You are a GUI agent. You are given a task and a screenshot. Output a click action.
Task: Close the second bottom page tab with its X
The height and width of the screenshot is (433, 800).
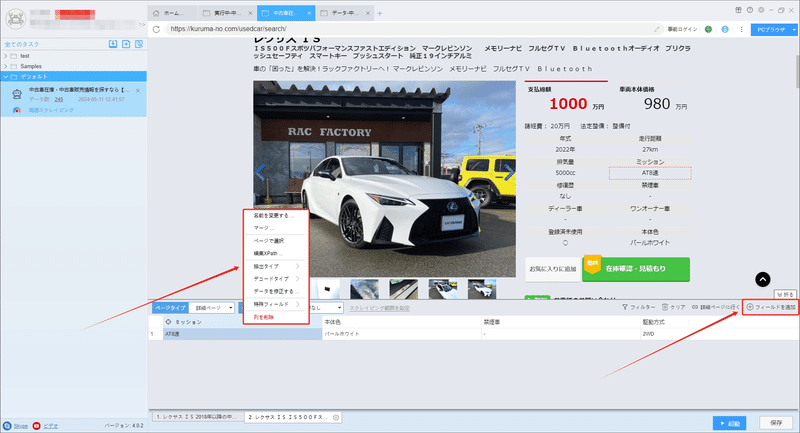(336, 417)
